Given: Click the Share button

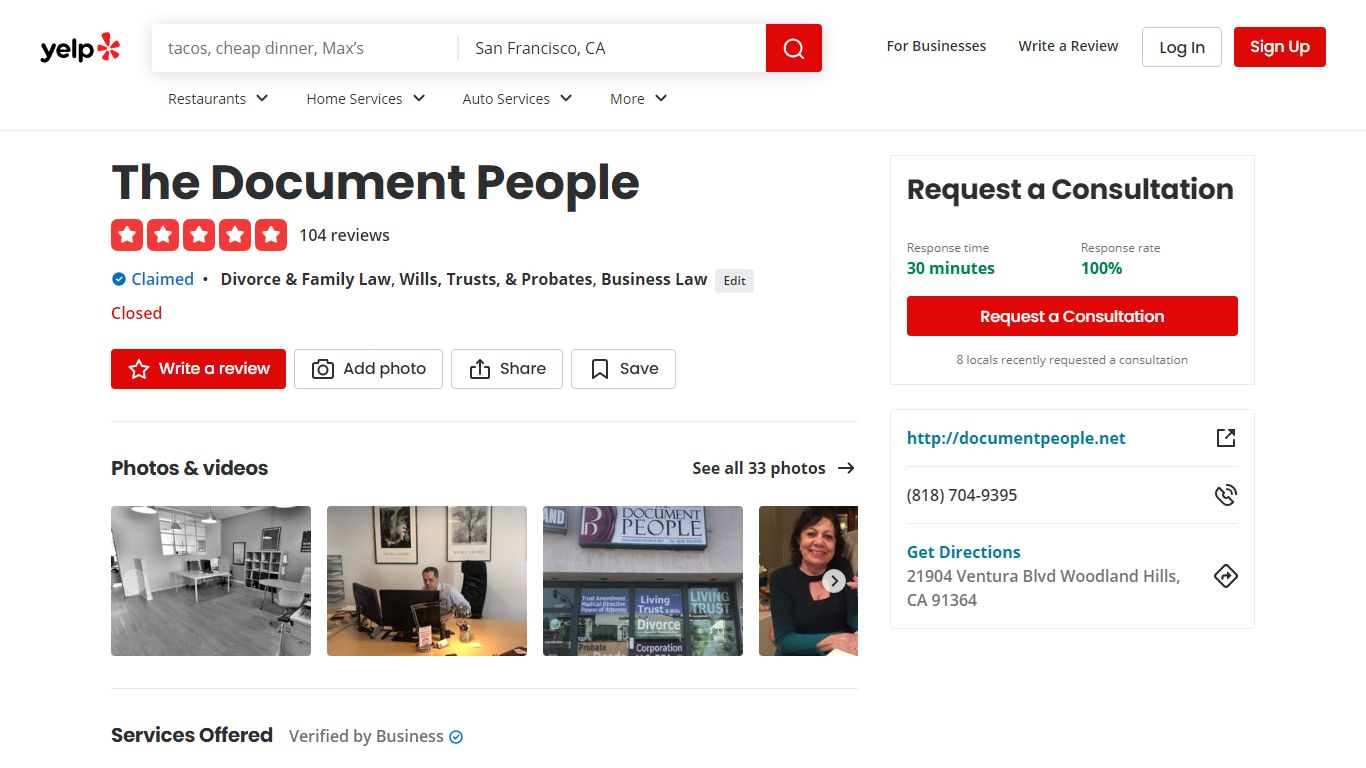Looking at the screenshot, I should [x=507, y=369].
